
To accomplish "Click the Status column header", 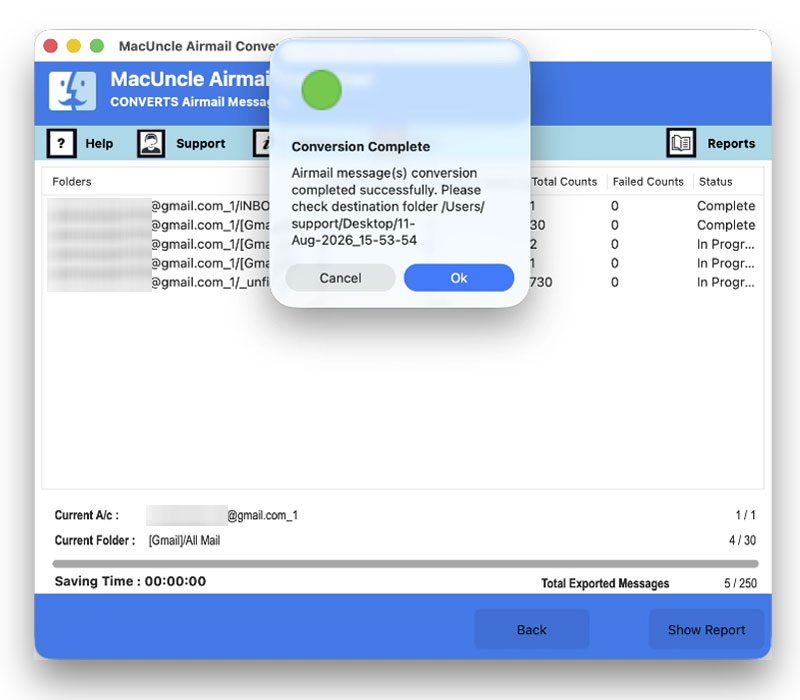I will pos(715,182).
